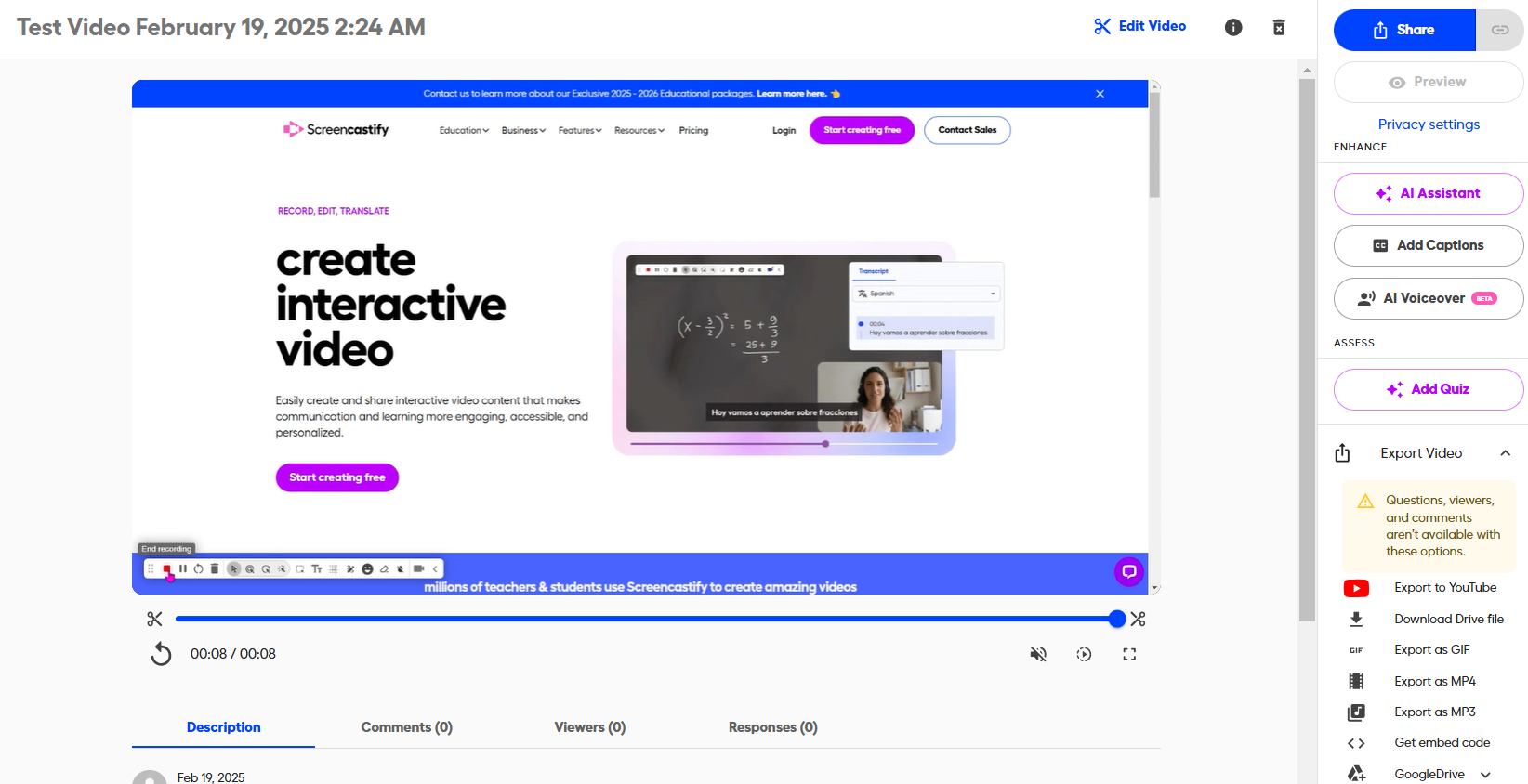
Task: Toggle the muted speaker icon
Action: coord(1038,655)
